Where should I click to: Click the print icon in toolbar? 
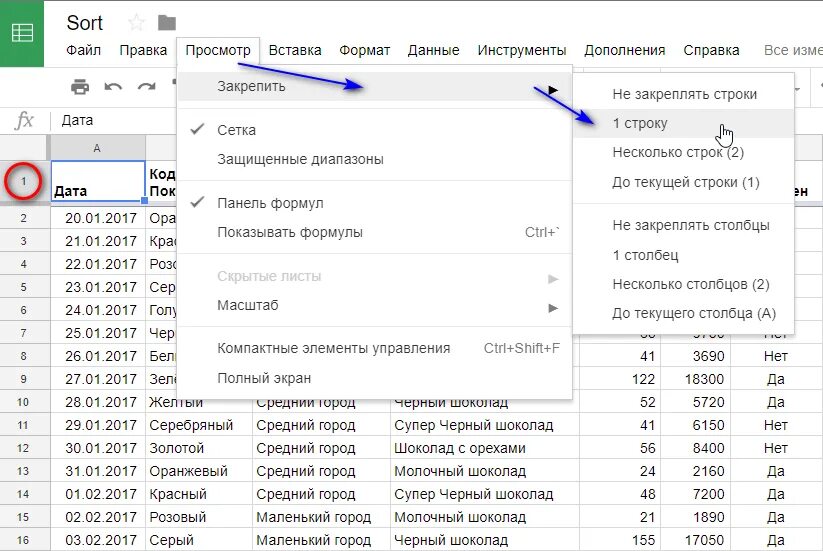pos(80,87)
